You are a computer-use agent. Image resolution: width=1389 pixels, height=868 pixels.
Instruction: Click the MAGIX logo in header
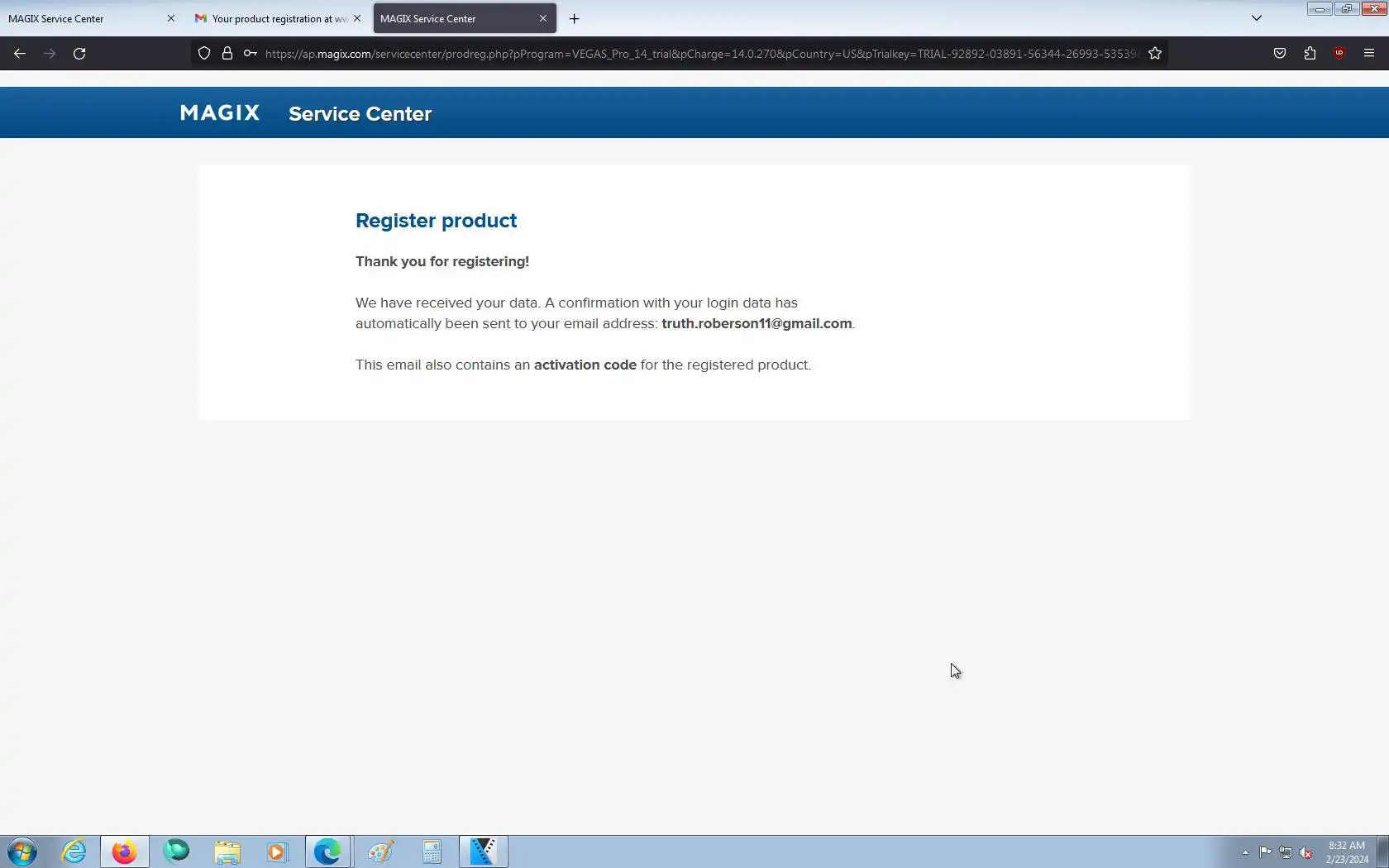(220, 112)
